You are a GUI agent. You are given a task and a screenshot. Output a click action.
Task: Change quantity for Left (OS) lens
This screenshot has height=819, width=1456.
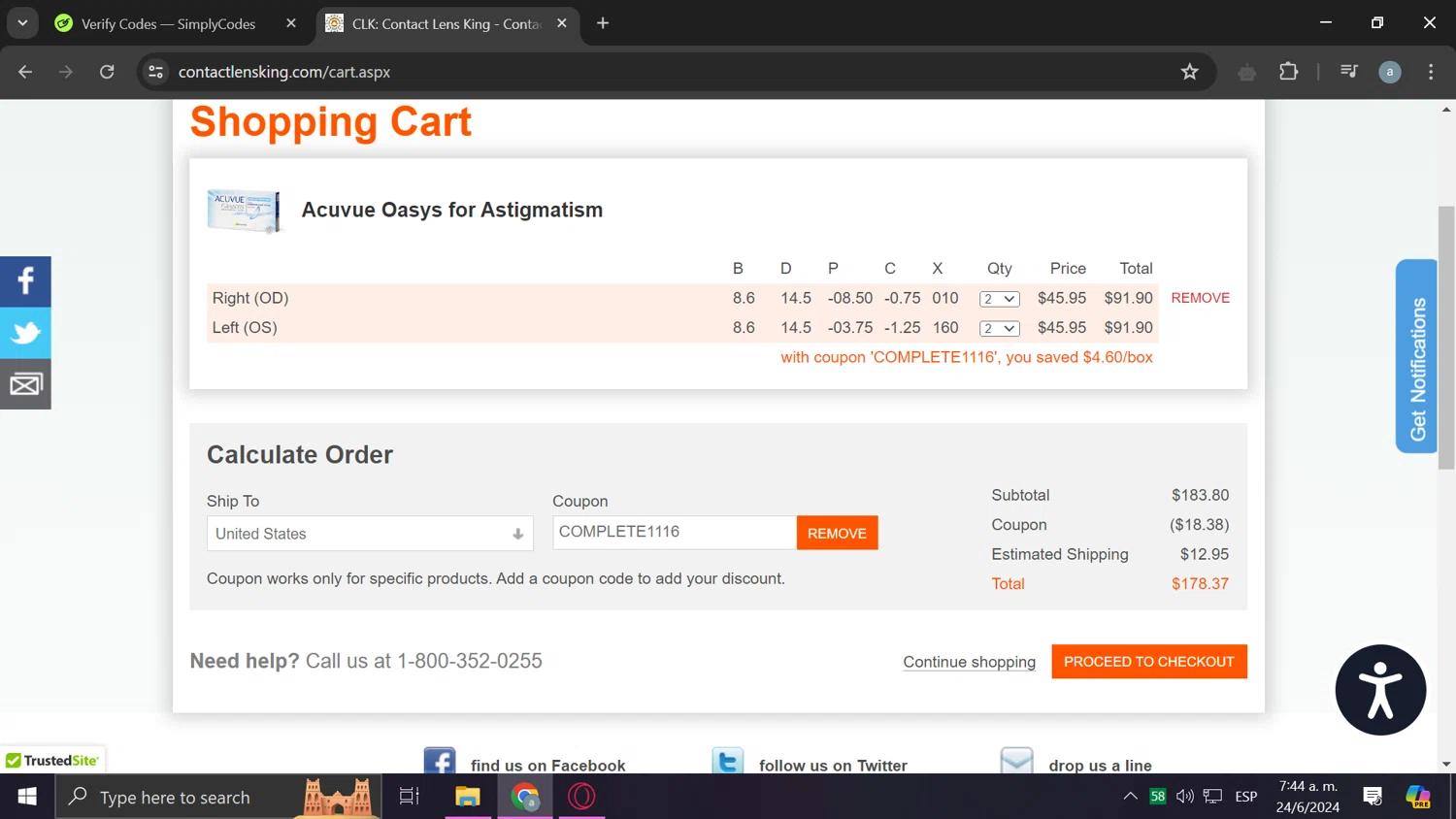[x=999, y=329]
